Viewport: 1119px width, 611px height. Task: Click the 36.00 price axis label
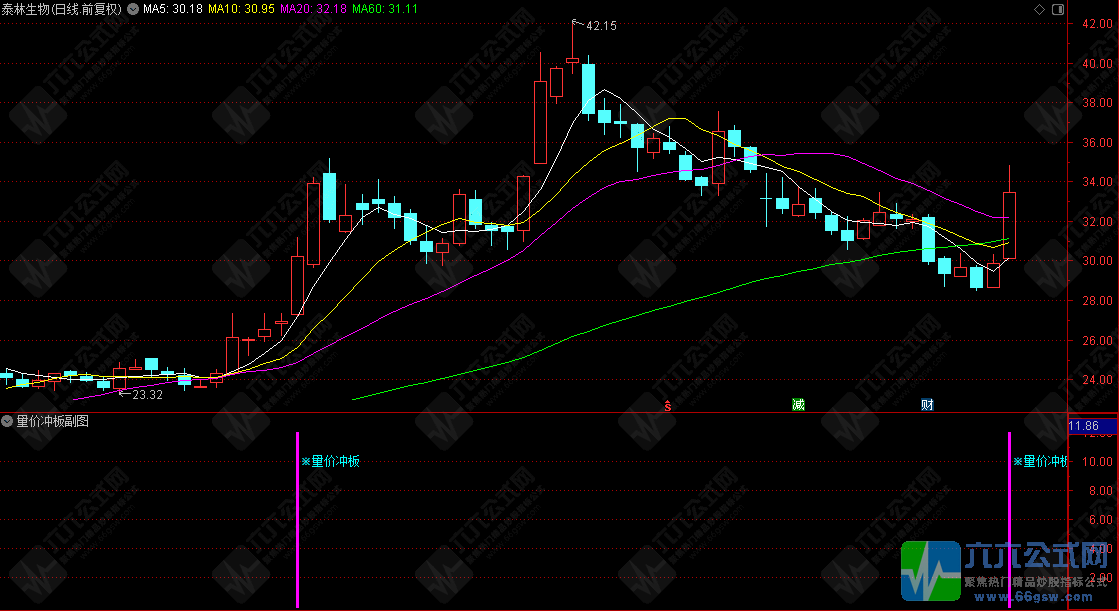coord(1097,143)
